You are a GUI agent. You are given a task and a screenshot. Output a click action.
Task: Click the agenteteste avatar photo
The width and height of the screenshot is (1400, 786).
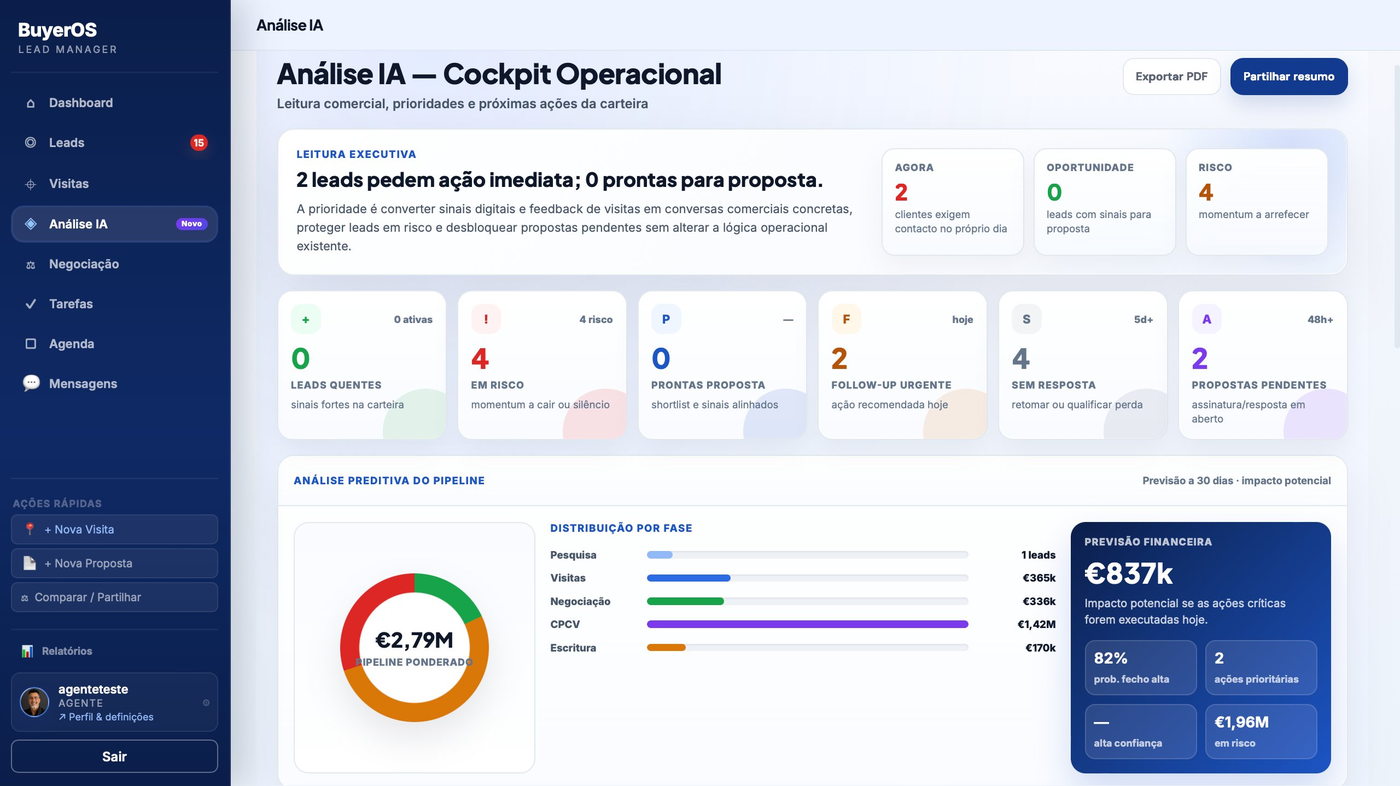coord(34,702)
